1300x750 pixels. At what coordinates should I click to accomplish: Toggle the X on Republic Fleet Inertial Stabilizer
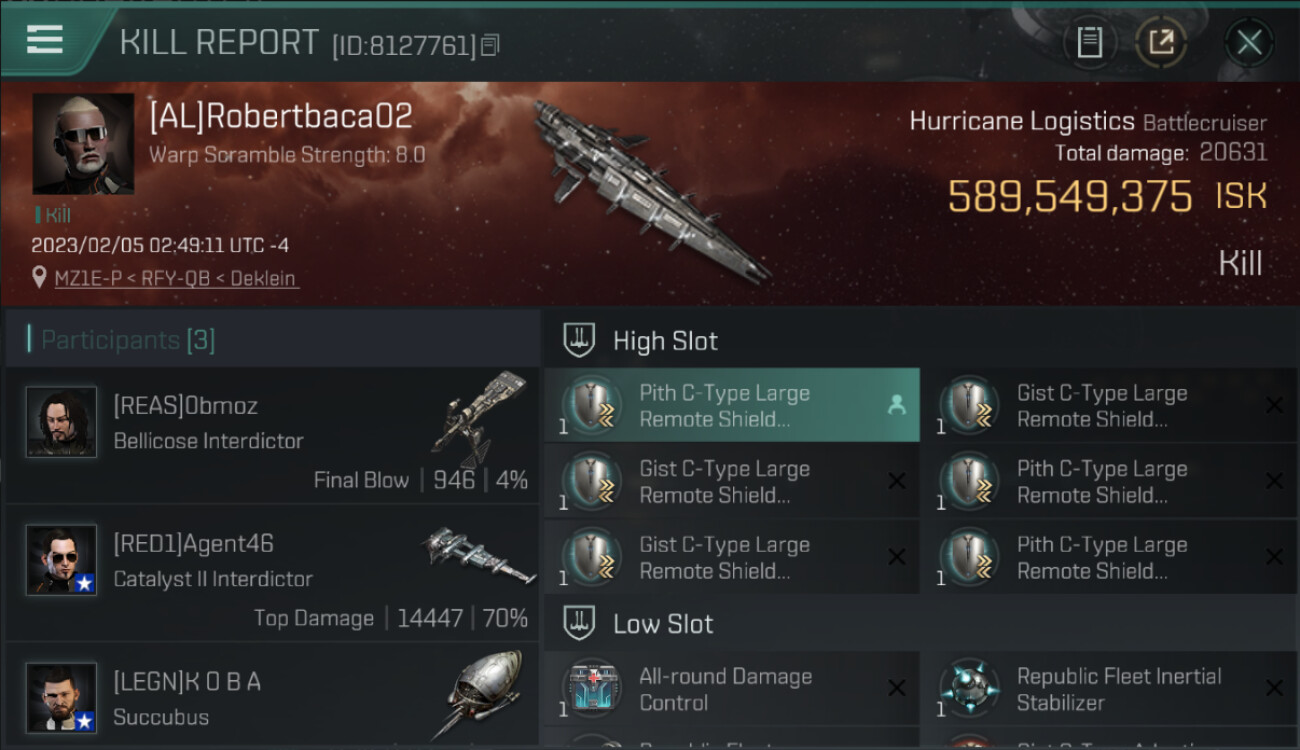(1274, 688)
